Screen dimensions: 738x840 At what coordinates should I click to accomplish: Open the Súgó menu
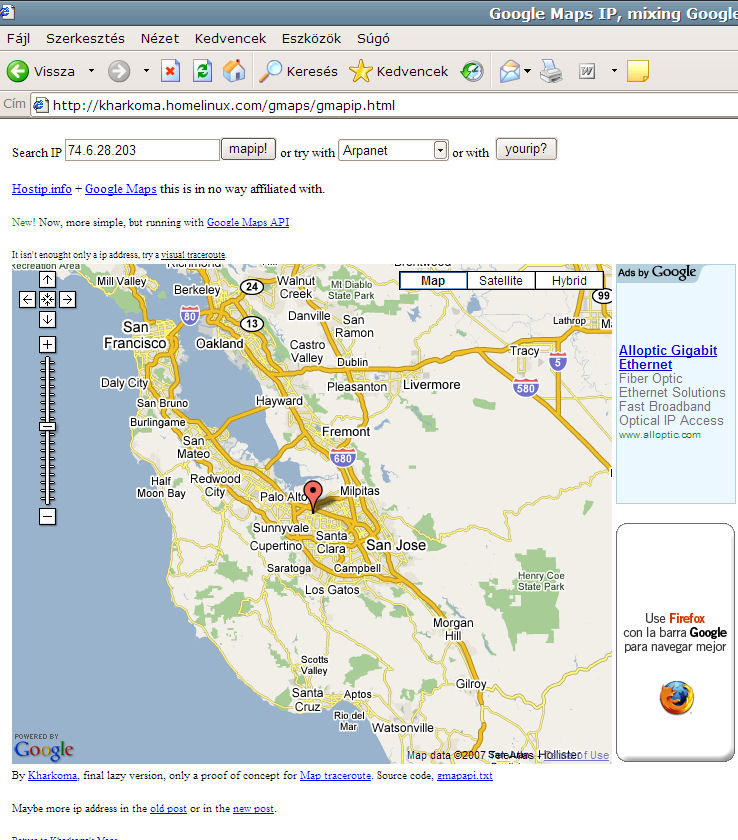373,39
